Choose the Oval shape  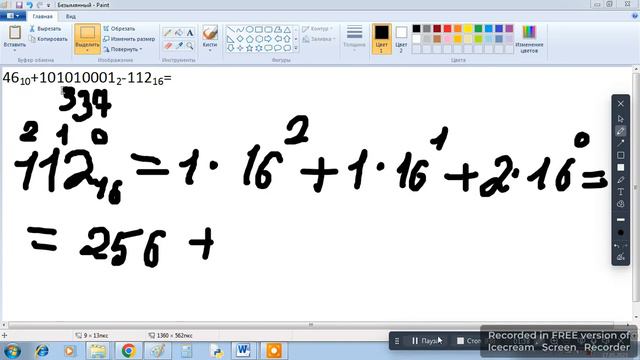(x=249, y=30)
